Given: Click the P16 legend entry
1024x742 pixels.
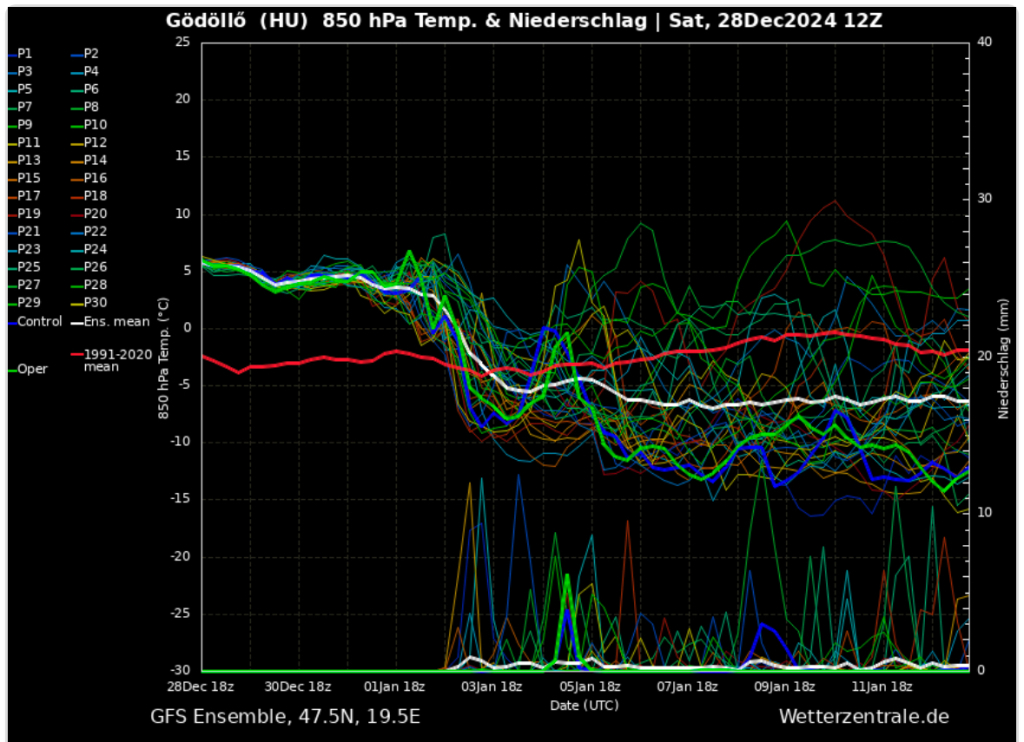Looking at the screenshot, I should [x=95, y=178].
